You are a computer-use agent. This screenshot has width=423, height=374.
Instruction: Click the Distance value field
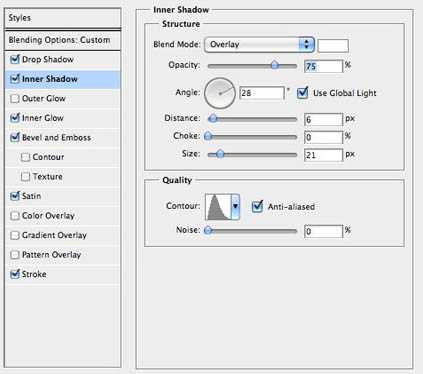tap(323, 119)
